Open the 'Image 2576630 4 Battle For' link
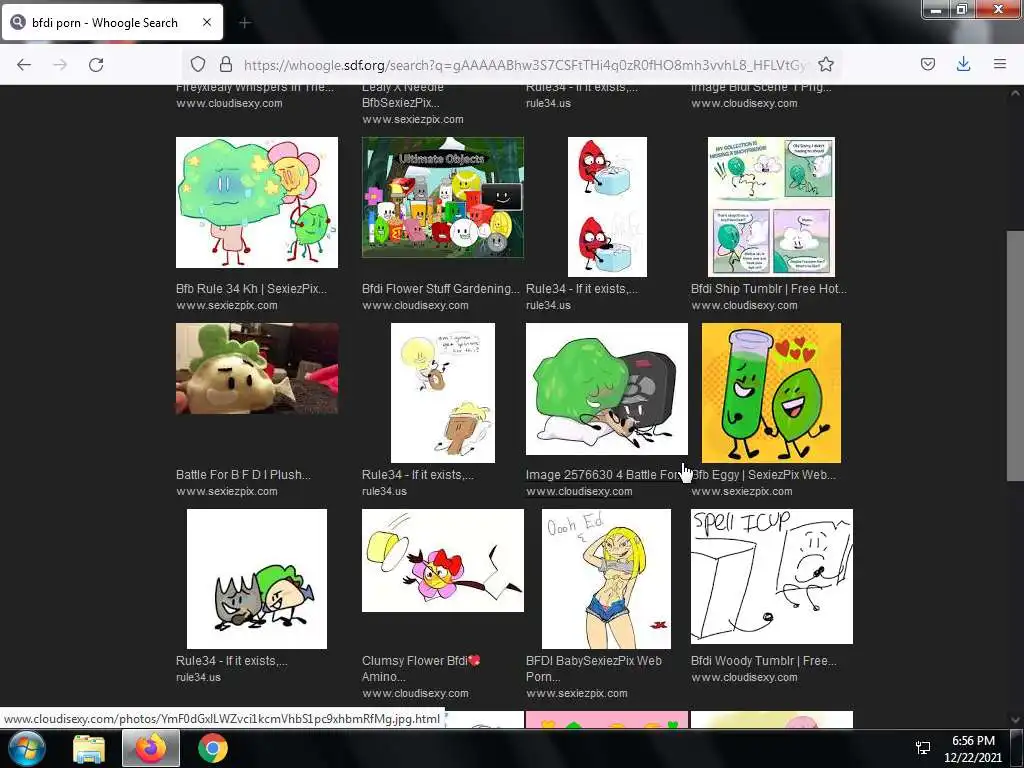 pos(603,475)
